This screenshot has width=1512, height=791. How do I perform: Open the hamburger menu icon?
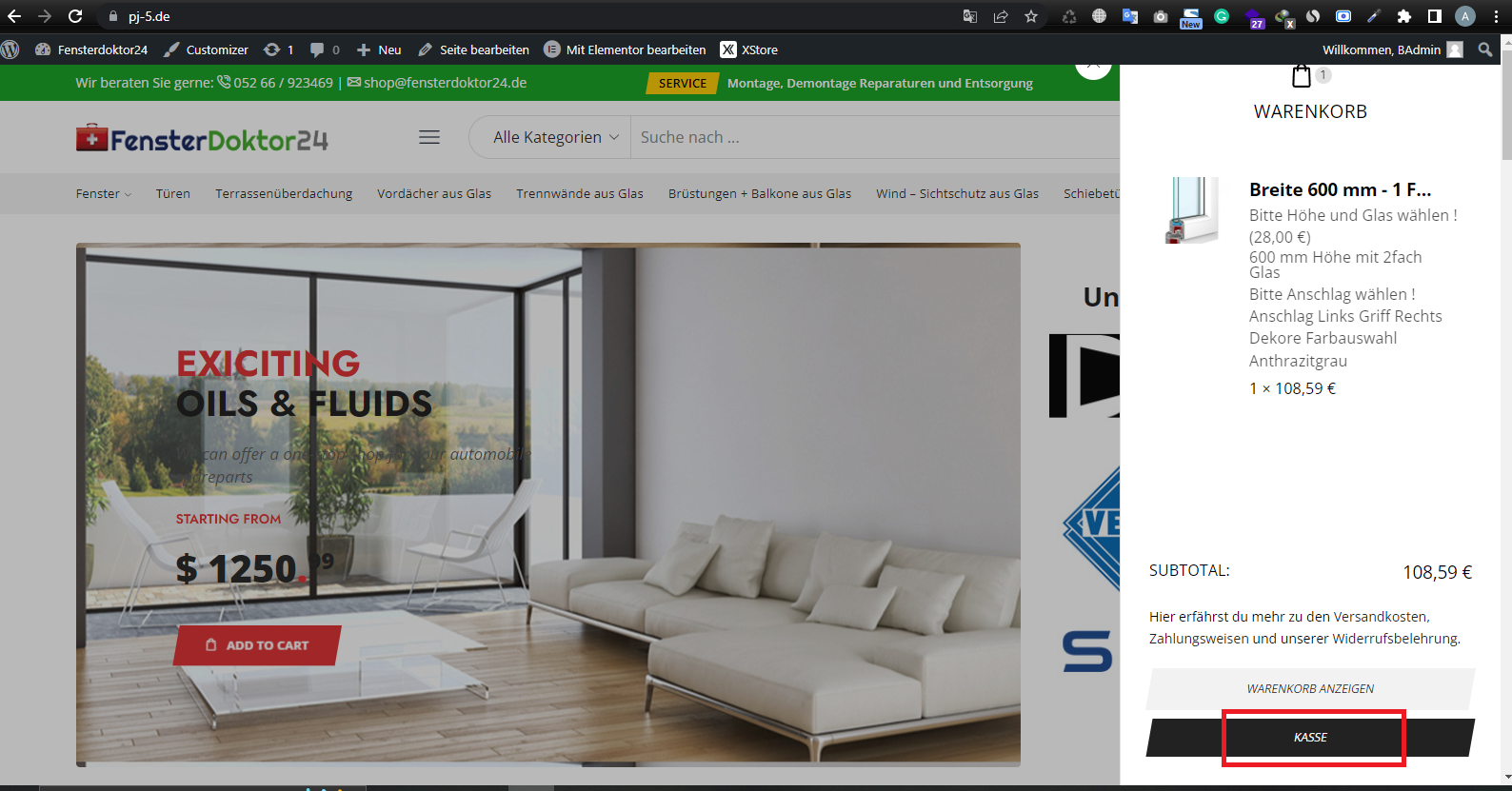tap(429, 137)
